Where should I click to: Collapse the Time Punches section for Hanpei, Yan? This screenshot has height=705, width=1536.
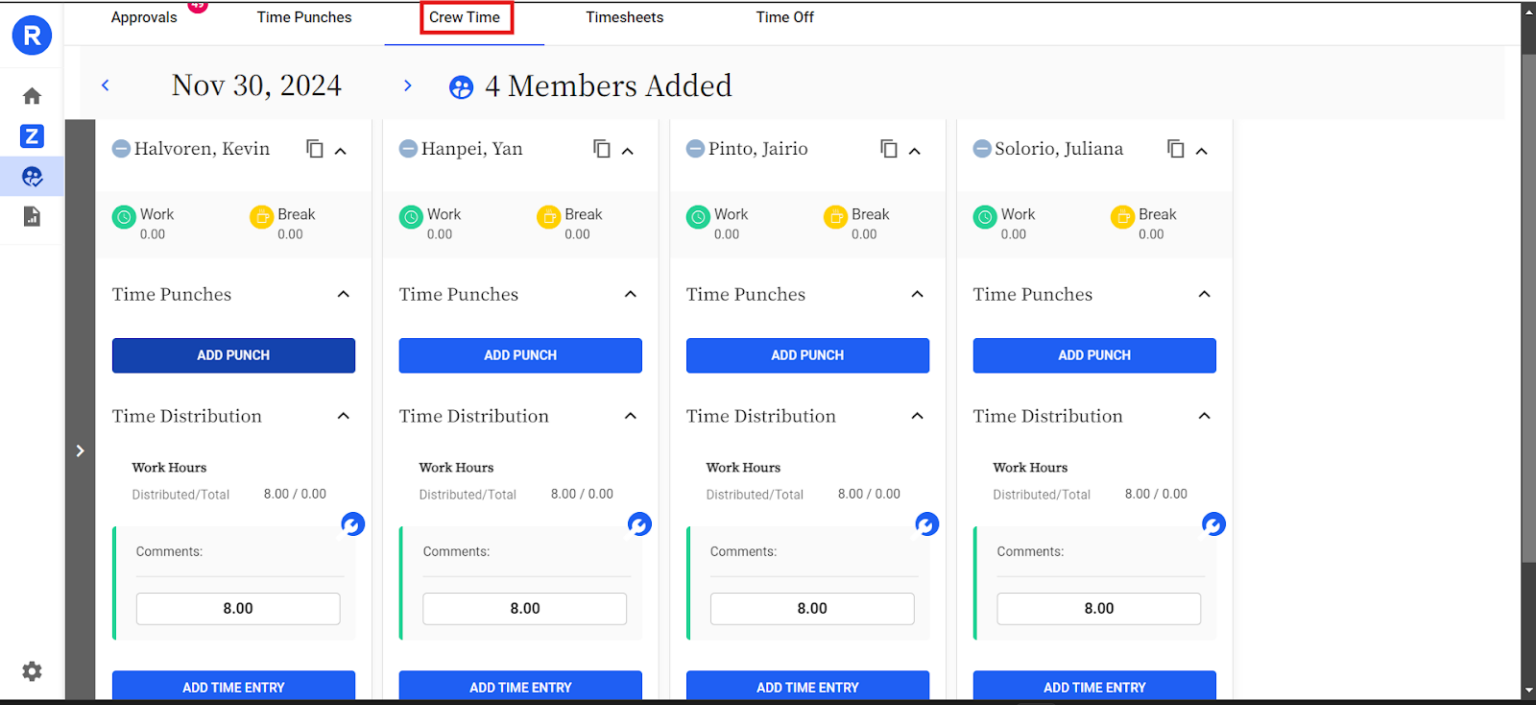(x=630, y=294)
